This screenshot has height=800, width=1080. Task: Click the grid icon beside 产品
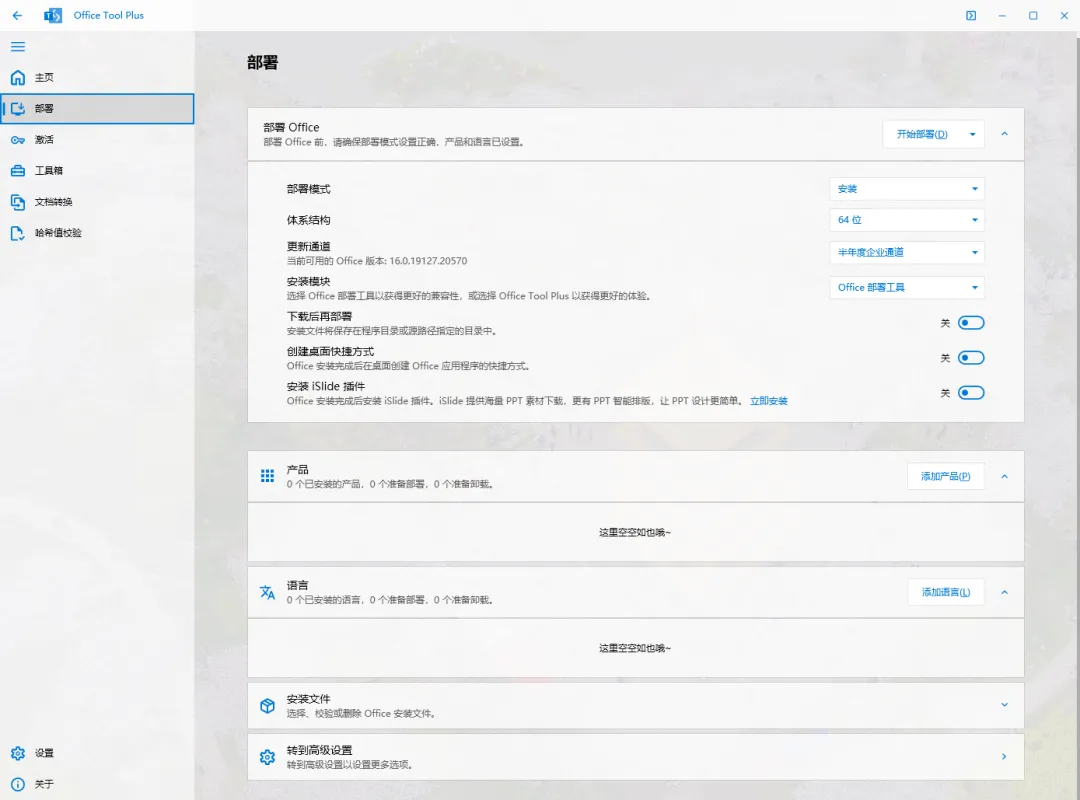(x=267, y=475)
